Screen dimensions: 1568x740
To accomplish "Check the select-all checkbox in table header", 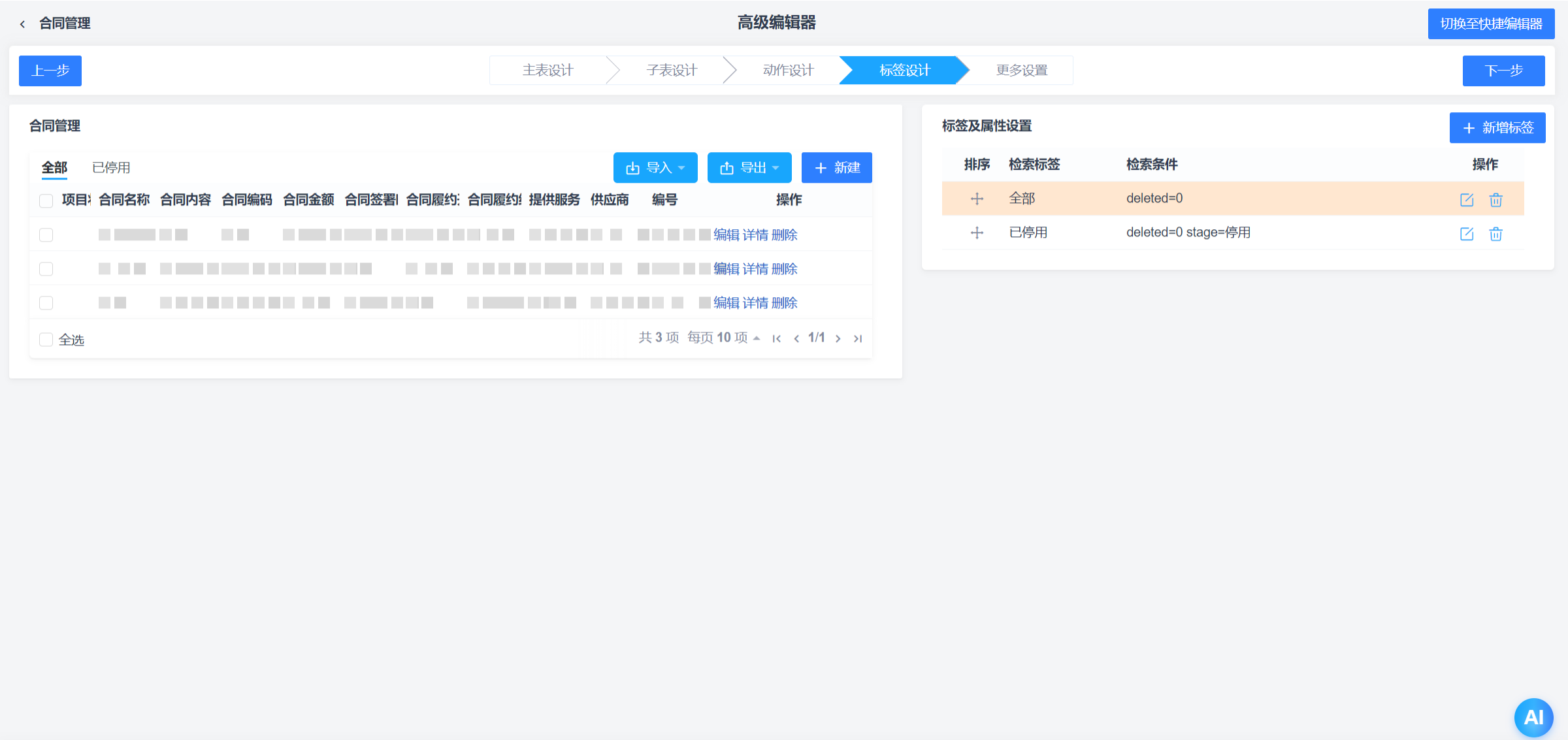I will point(46,201).
